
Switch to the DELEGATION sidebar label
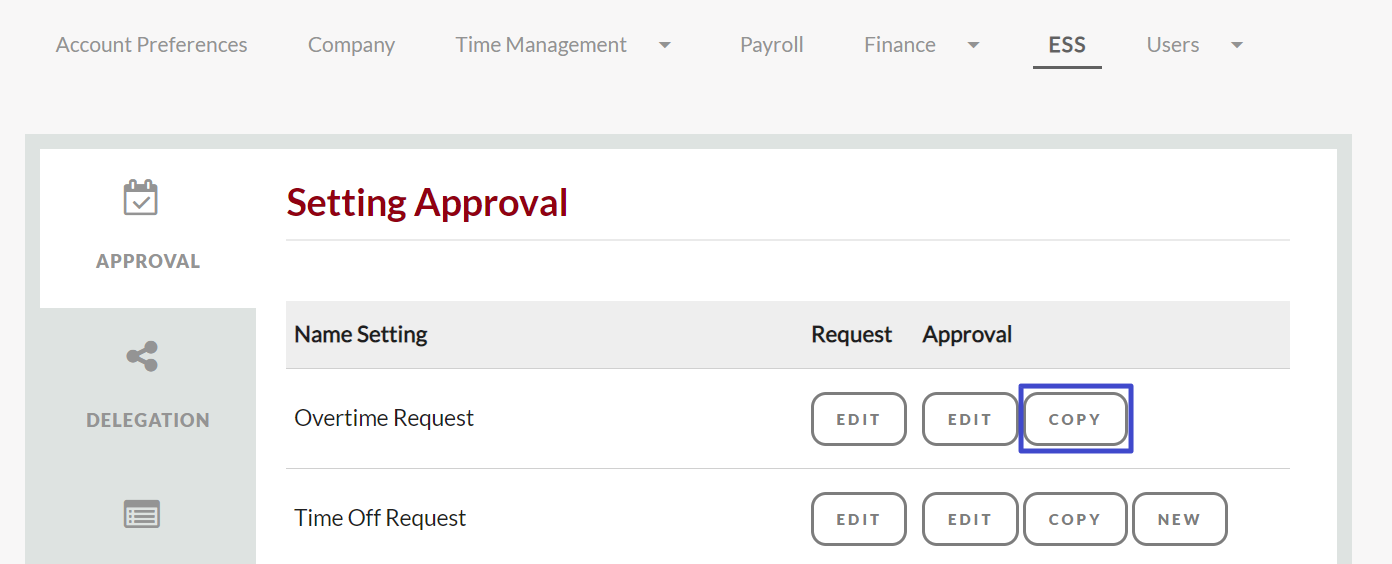(x=148, y=420)
